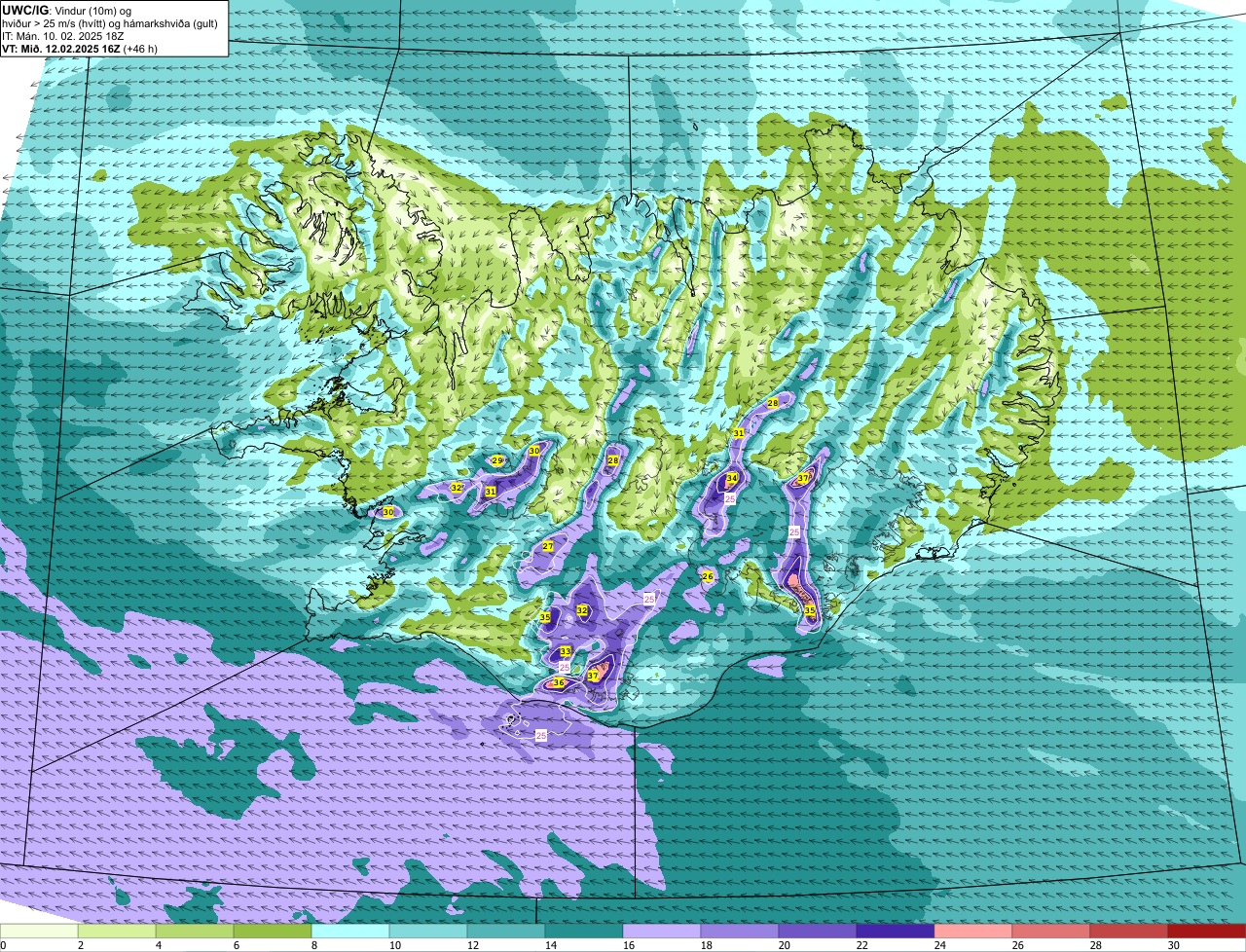1246x952 pixels.
Task: Click the legend tick label '24'
Action: tap(939, 945)
